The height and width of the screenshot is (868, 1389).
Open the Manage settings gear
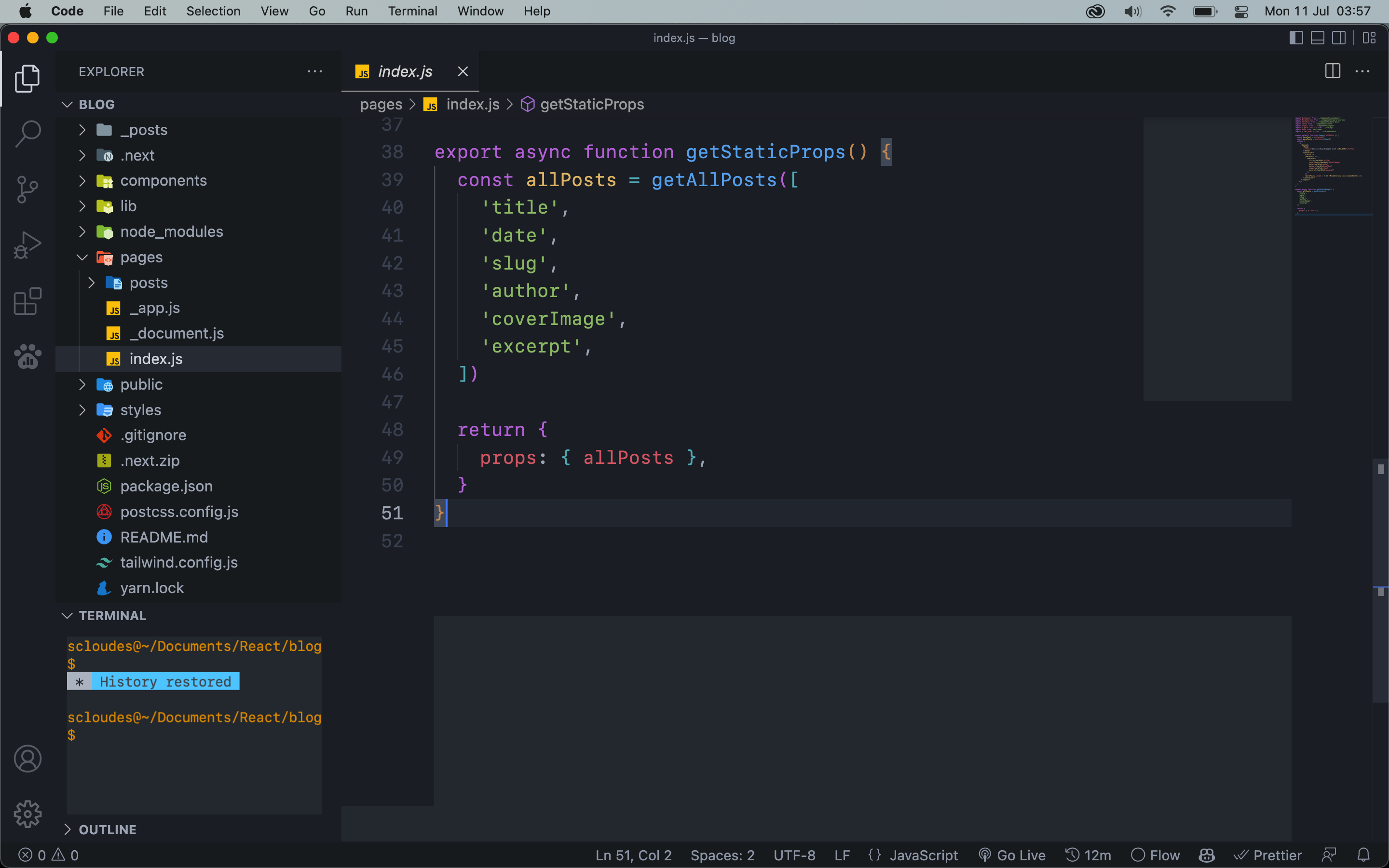pos(27,814)
